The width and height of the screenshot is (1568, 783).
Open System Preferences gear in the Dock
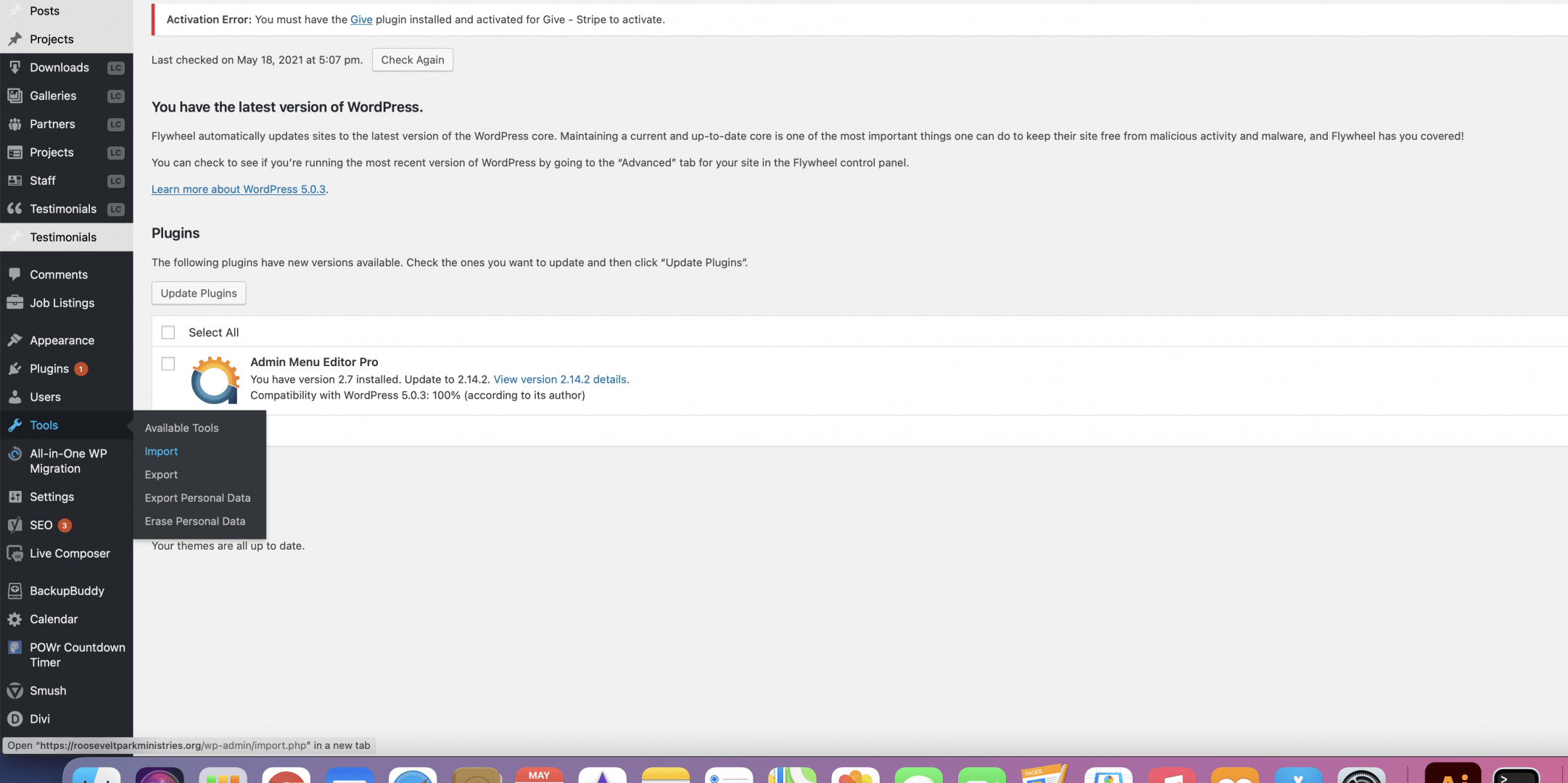(x=1361, y=775)
